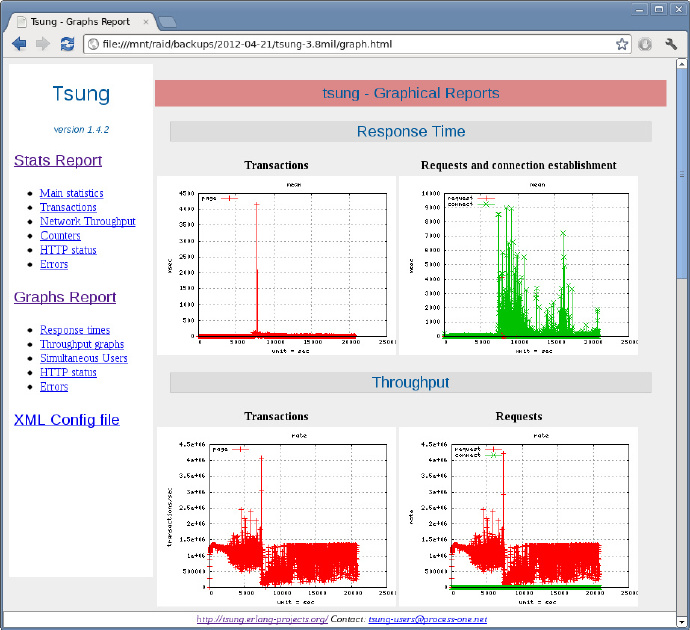Open the tsung.erlang-projects.org footer link
The width and height of the screenshot is (690, 630).
pos(262,619)
